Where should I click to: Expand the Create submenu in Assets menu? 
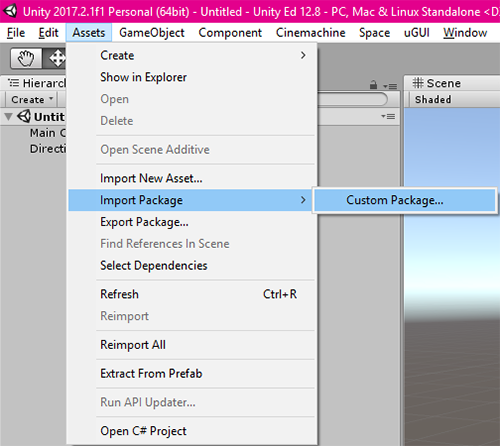(192, 55)
